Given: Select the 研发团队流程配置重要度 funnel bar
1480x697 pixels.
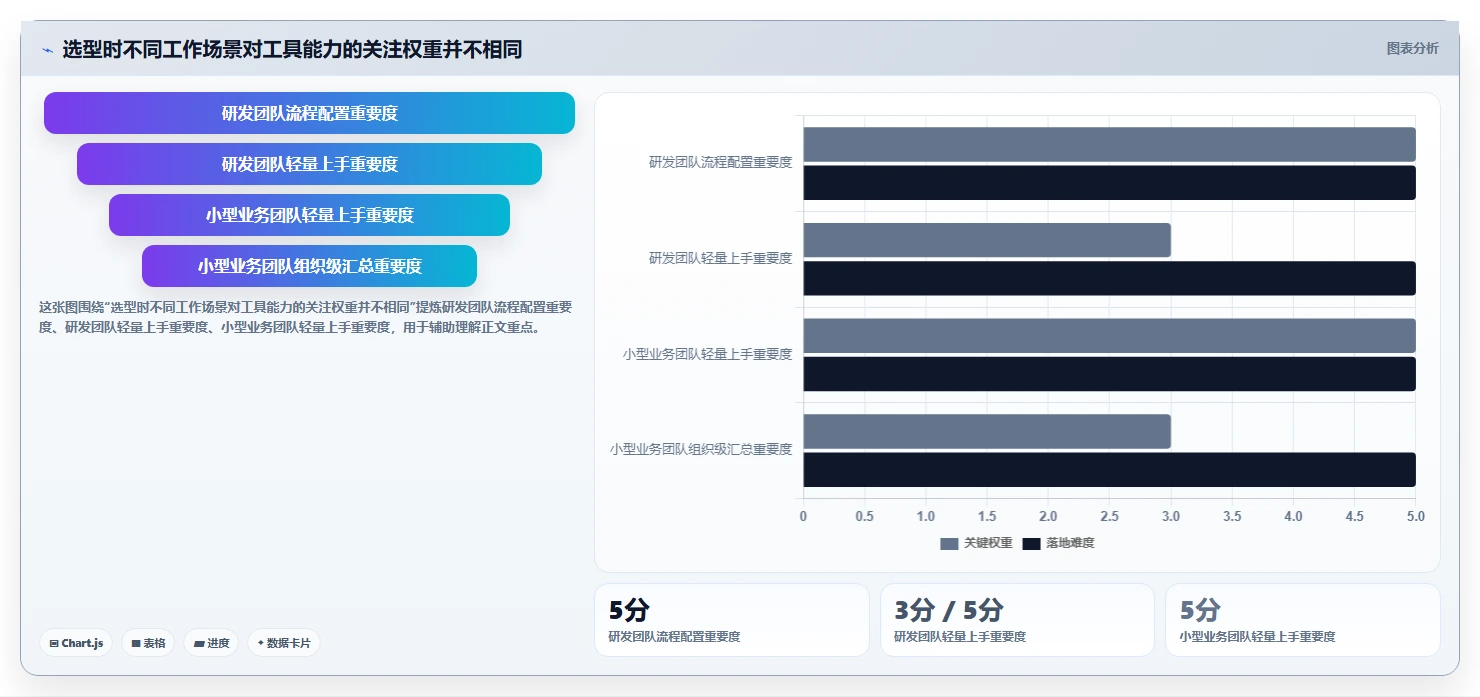Looking at the screenshot, I should pos(309,113).
